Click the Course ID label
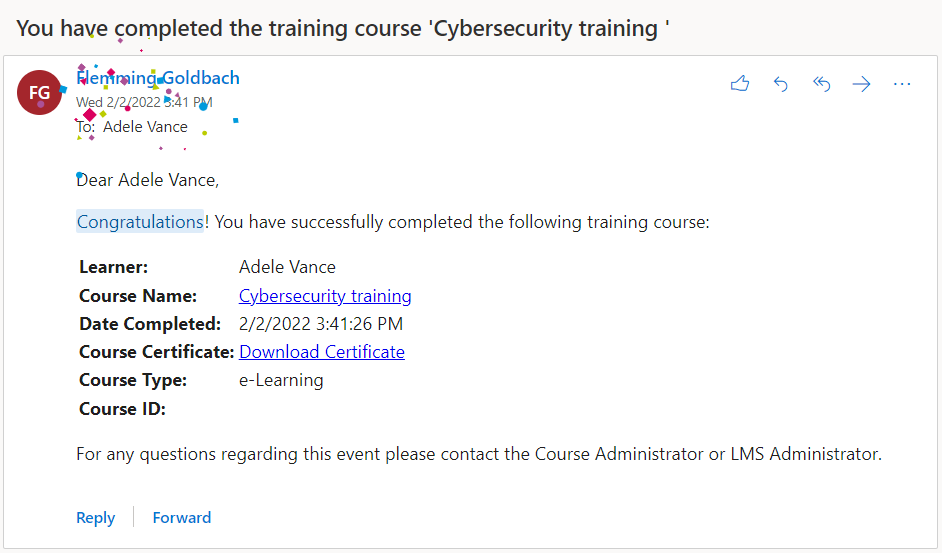The width and height of the screenshot is (942, 553). [122, 408]
